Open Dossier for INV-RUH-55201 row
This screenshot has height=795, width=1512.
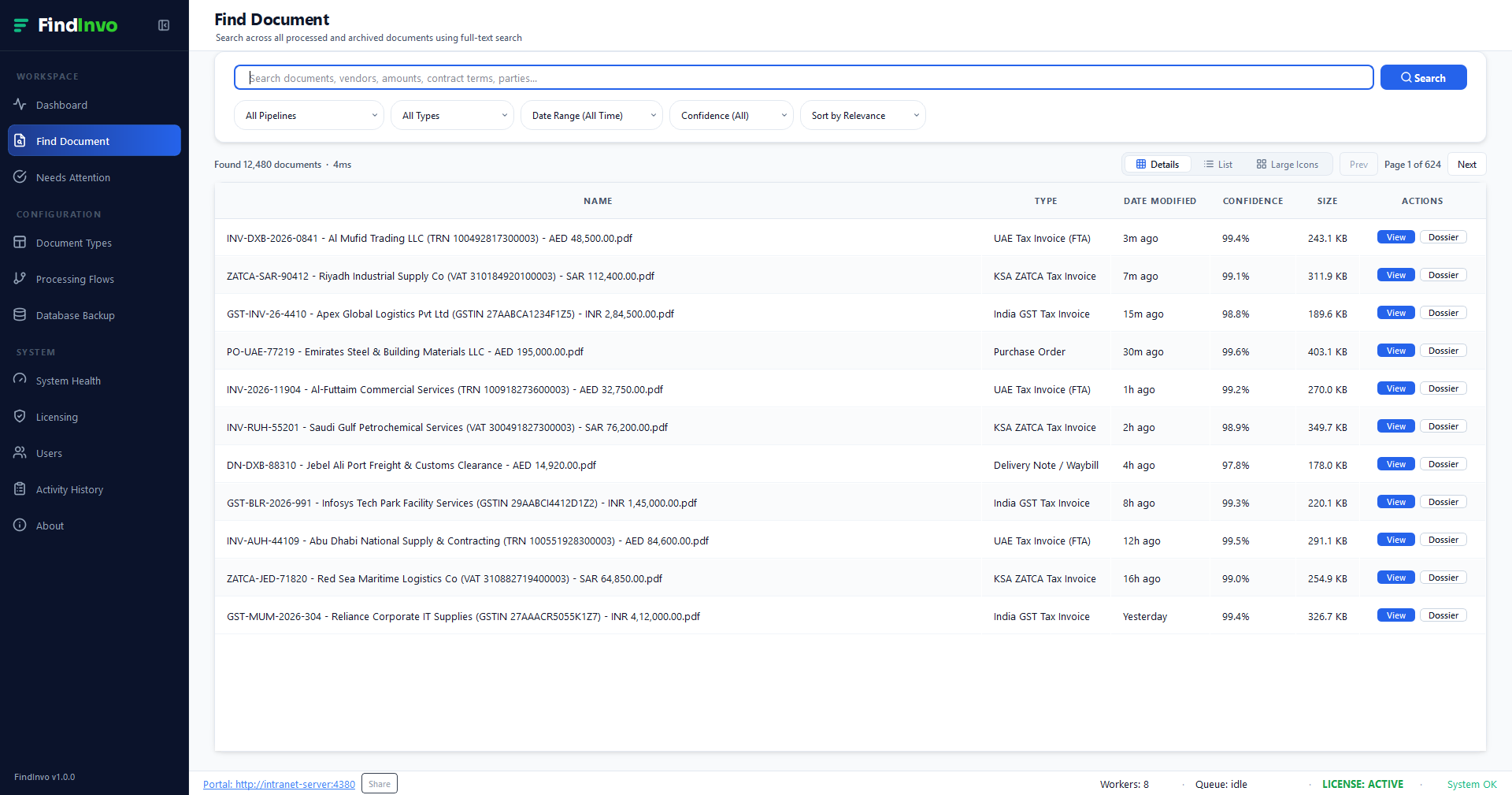coord(1443,426)
